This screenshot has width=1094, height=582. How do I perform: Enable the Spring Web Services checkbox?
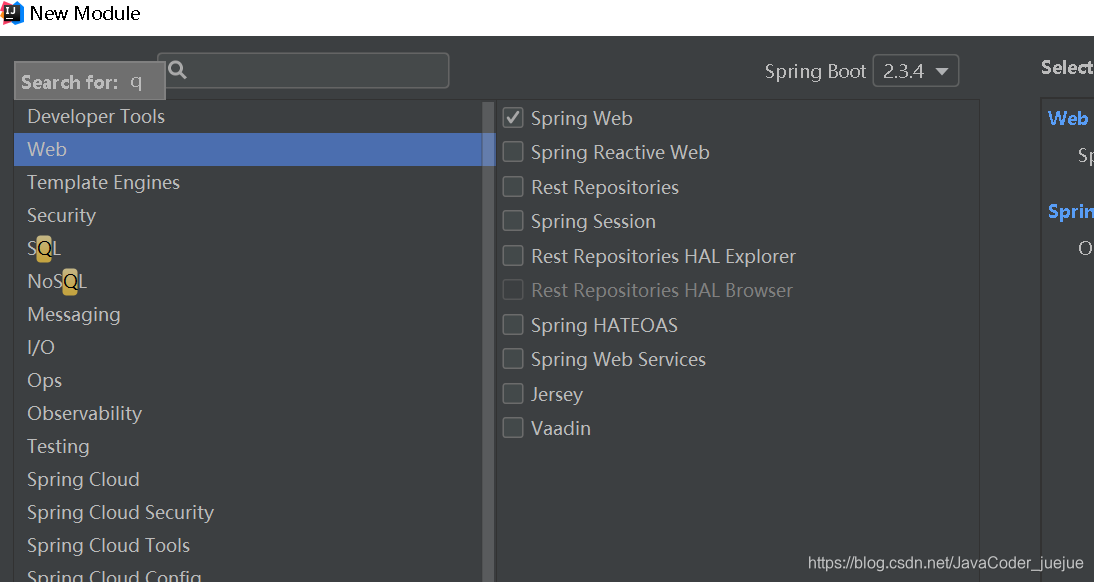[x=513, y=359]
